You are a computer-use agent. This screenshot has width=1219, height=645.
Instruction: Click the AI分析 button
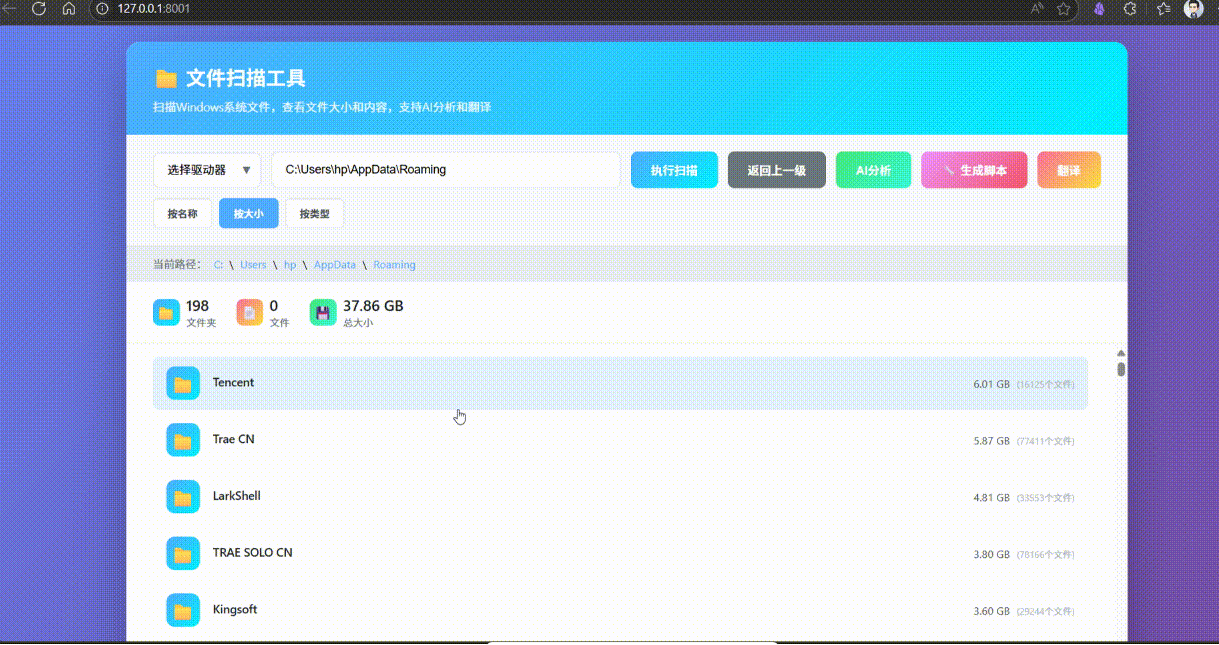coord(873,170)
